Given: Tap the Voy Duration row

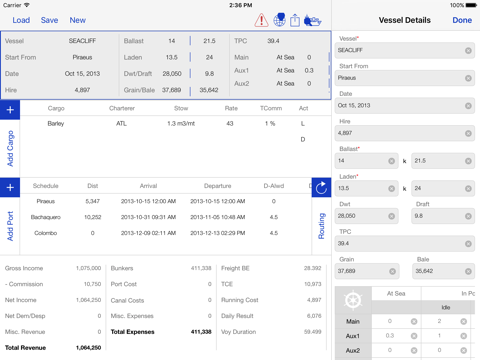Looking at the screenshot, I should click(271, 332).
